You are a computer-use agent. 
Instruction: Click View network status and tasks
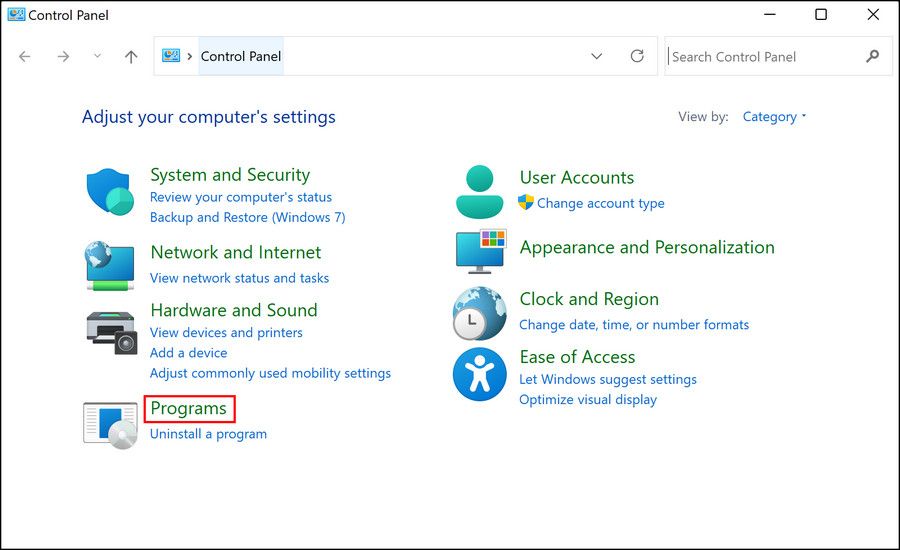coord(239,278)
